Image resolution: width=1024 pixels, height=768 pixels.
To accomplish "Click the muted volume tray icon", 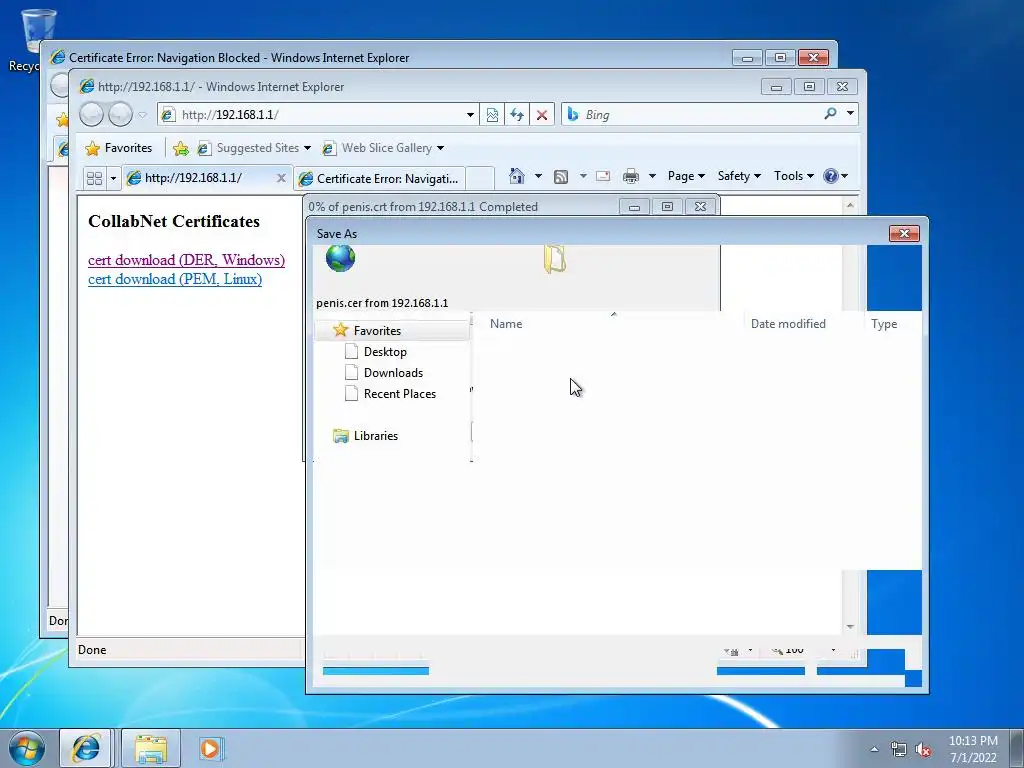I will (x=923, y=749).
